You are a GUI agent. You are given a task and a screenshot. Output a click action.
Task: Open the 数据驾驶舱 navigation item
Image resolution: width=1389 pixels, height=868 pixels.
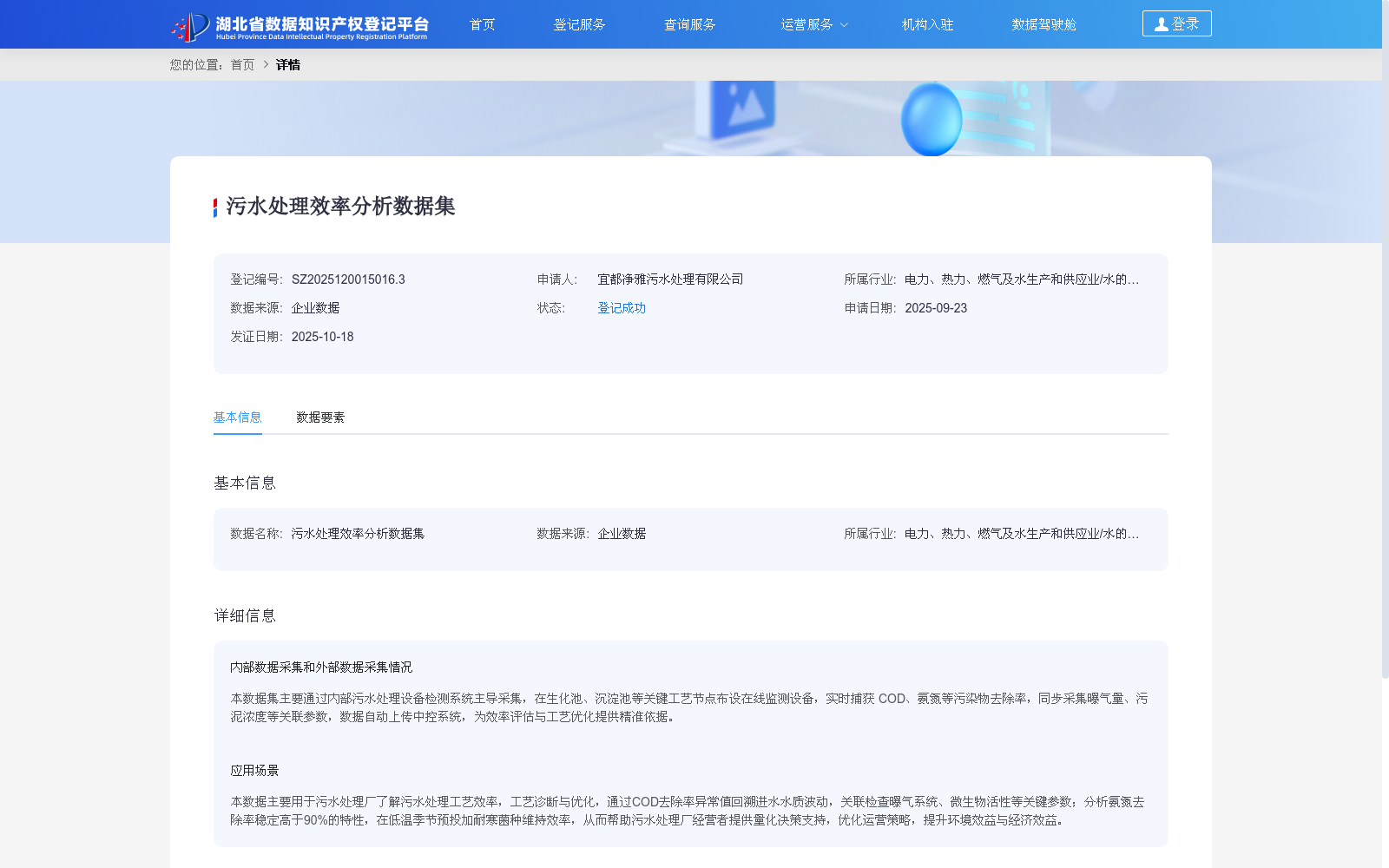pos(1043,24)
